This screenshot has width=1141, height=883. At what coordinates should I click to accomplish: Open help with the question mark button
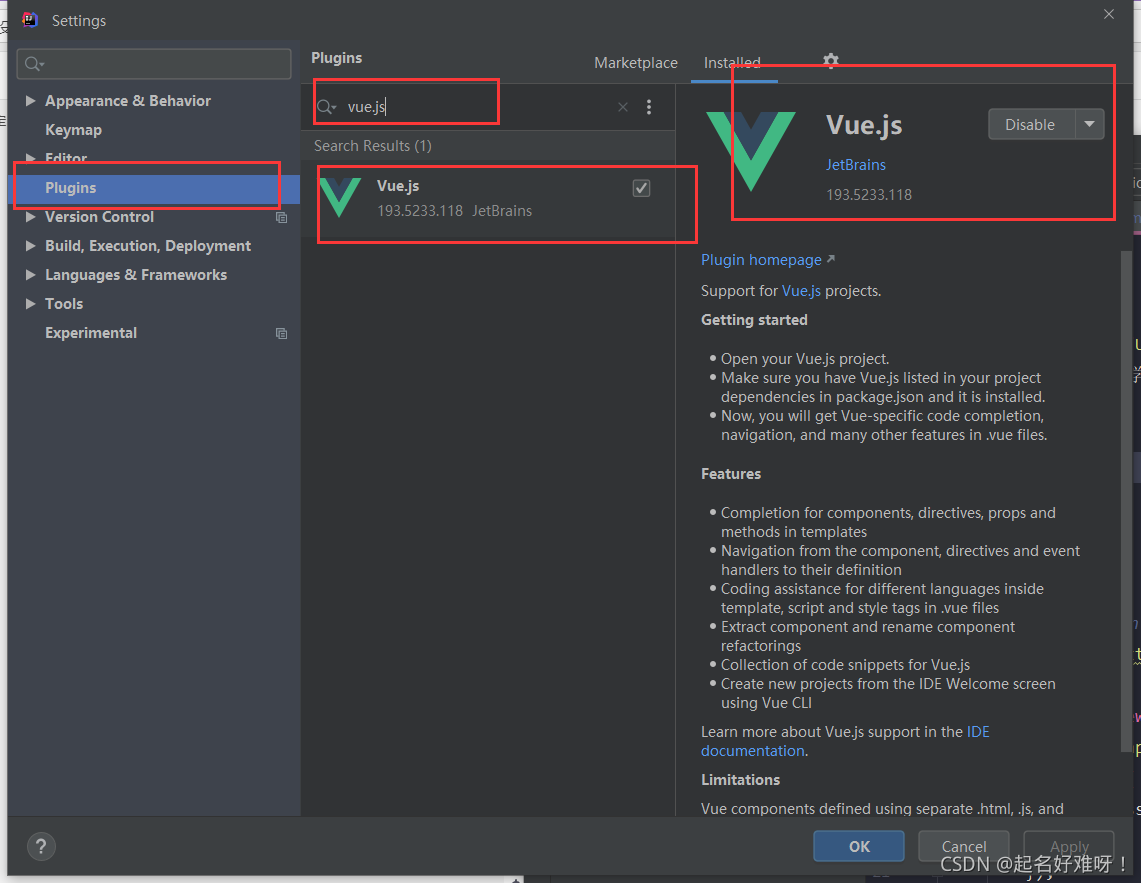pyautogui.click(x=41, y=846)
